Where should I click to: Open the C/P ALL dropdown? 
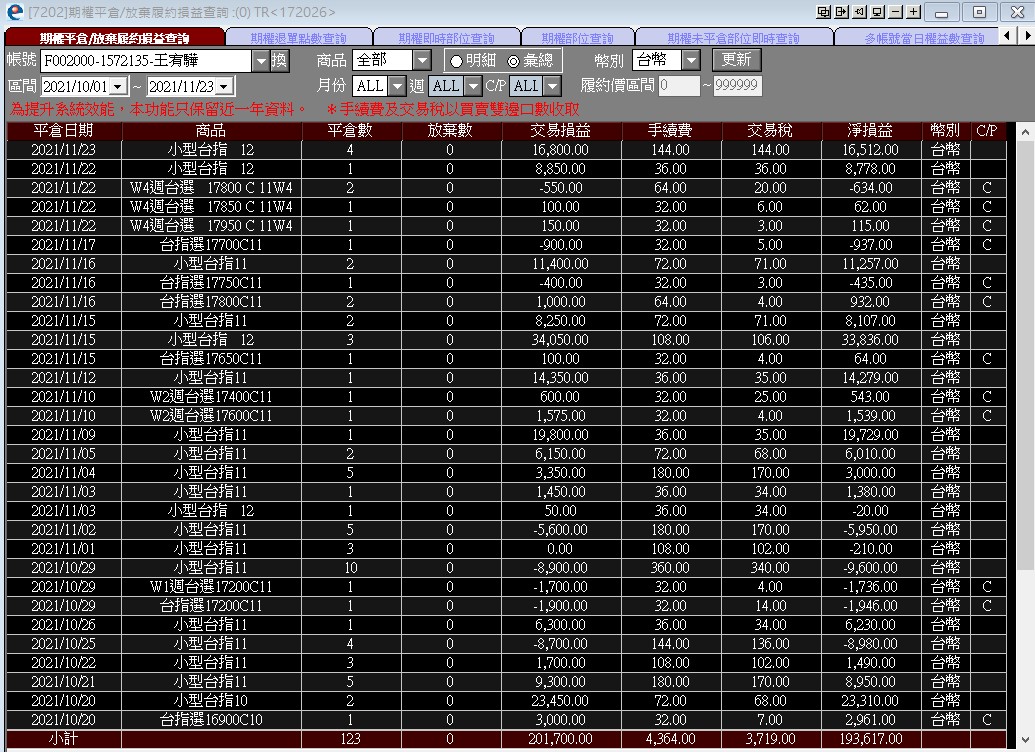[552, 86]
